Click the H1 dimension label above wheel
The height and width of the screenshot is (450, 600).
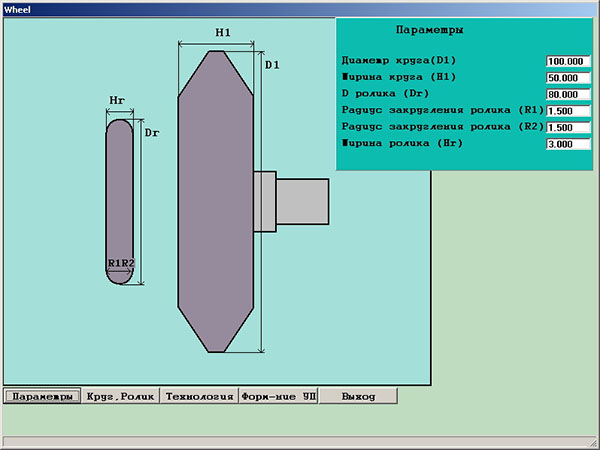pos(223,33)
